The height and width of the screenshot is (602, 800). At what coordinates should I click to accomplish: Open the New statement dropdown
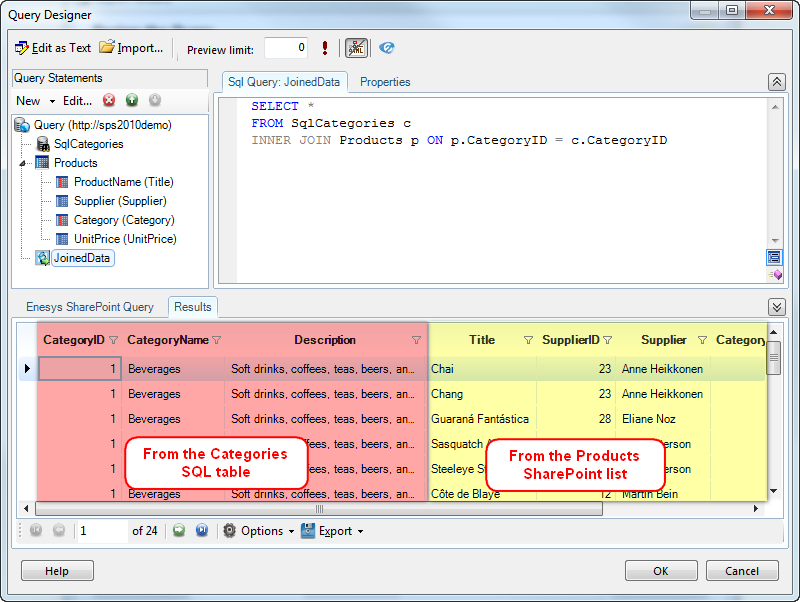33,100
